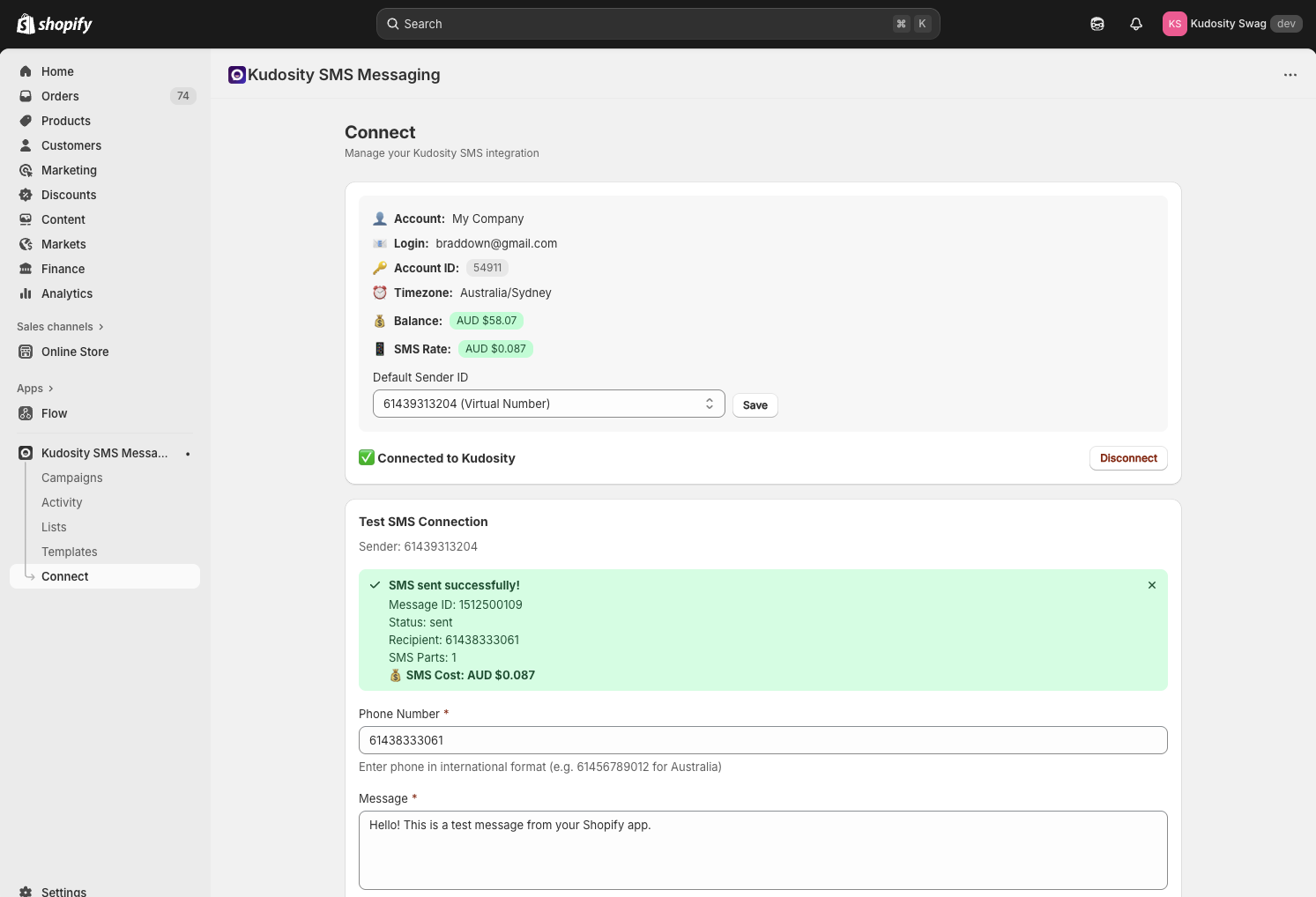Image resolution: width=1316 pixels, height=897 pixels.
Task: Open the sidekick assistant icon in top bar
Action: coord(1097,24)
